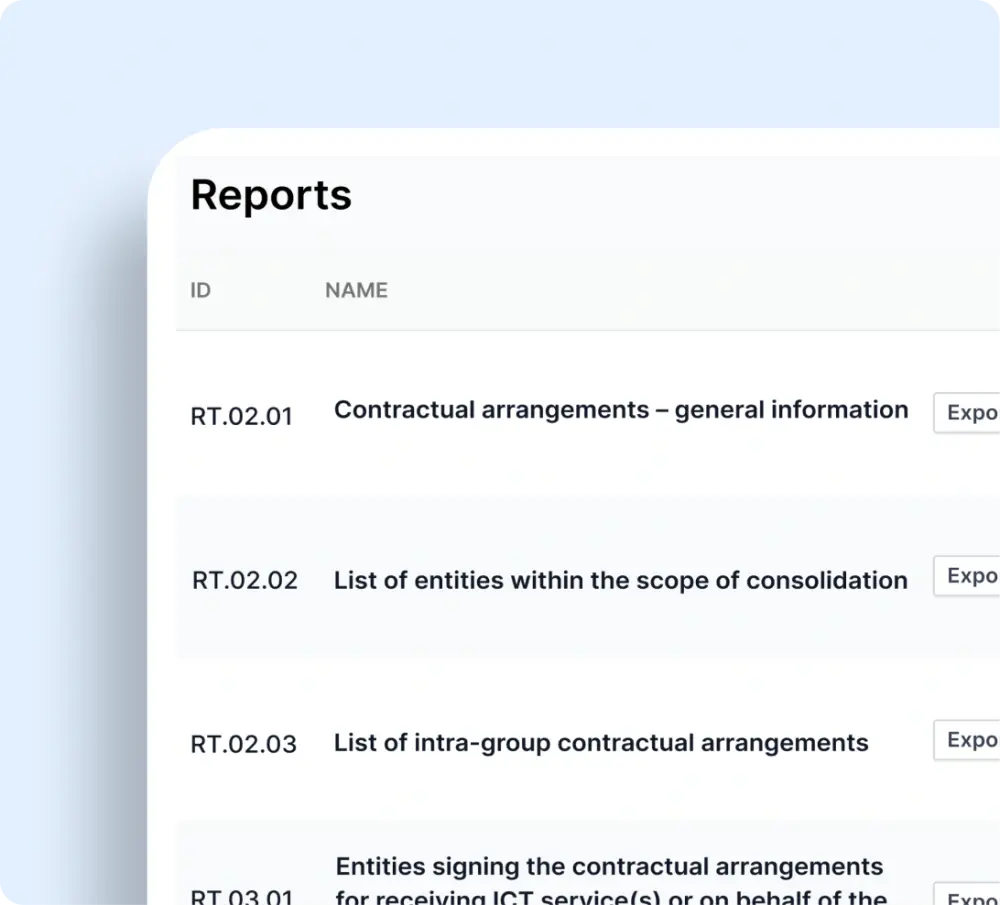Click Export for report RT.02.03

click(968, 741)
